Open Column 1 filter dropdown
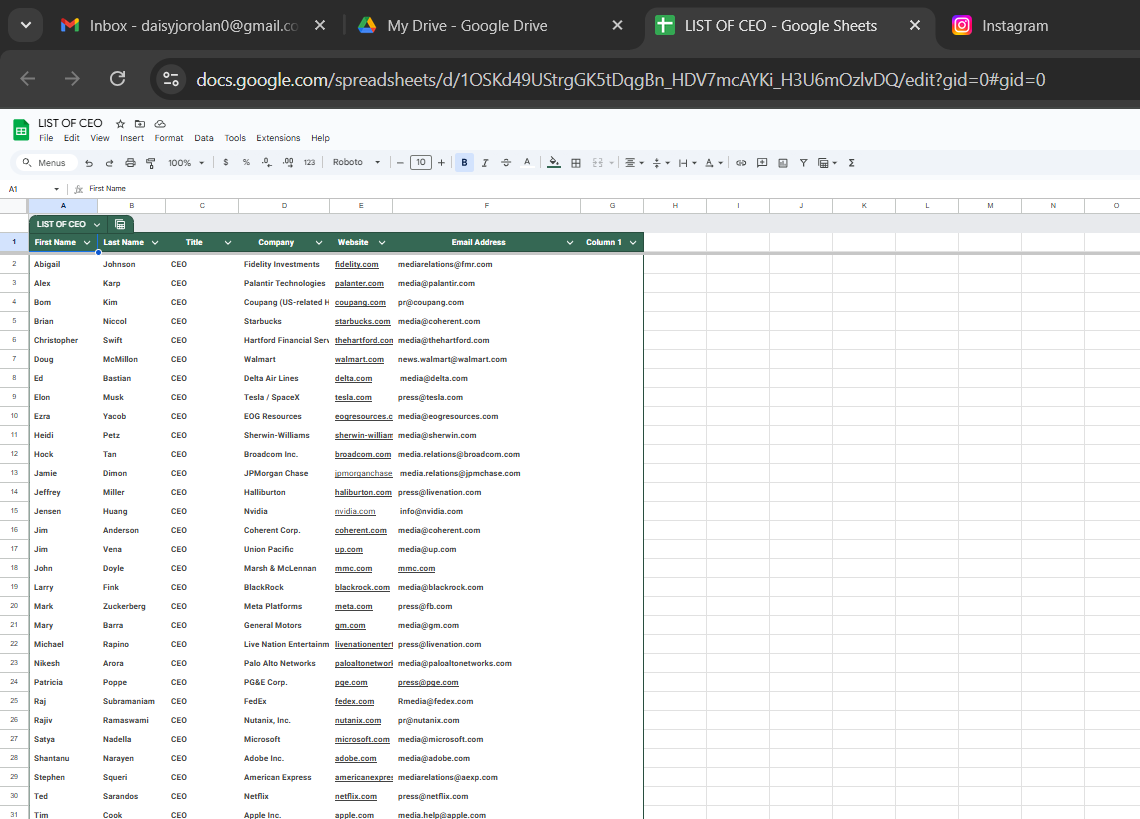 coord(633,242)
